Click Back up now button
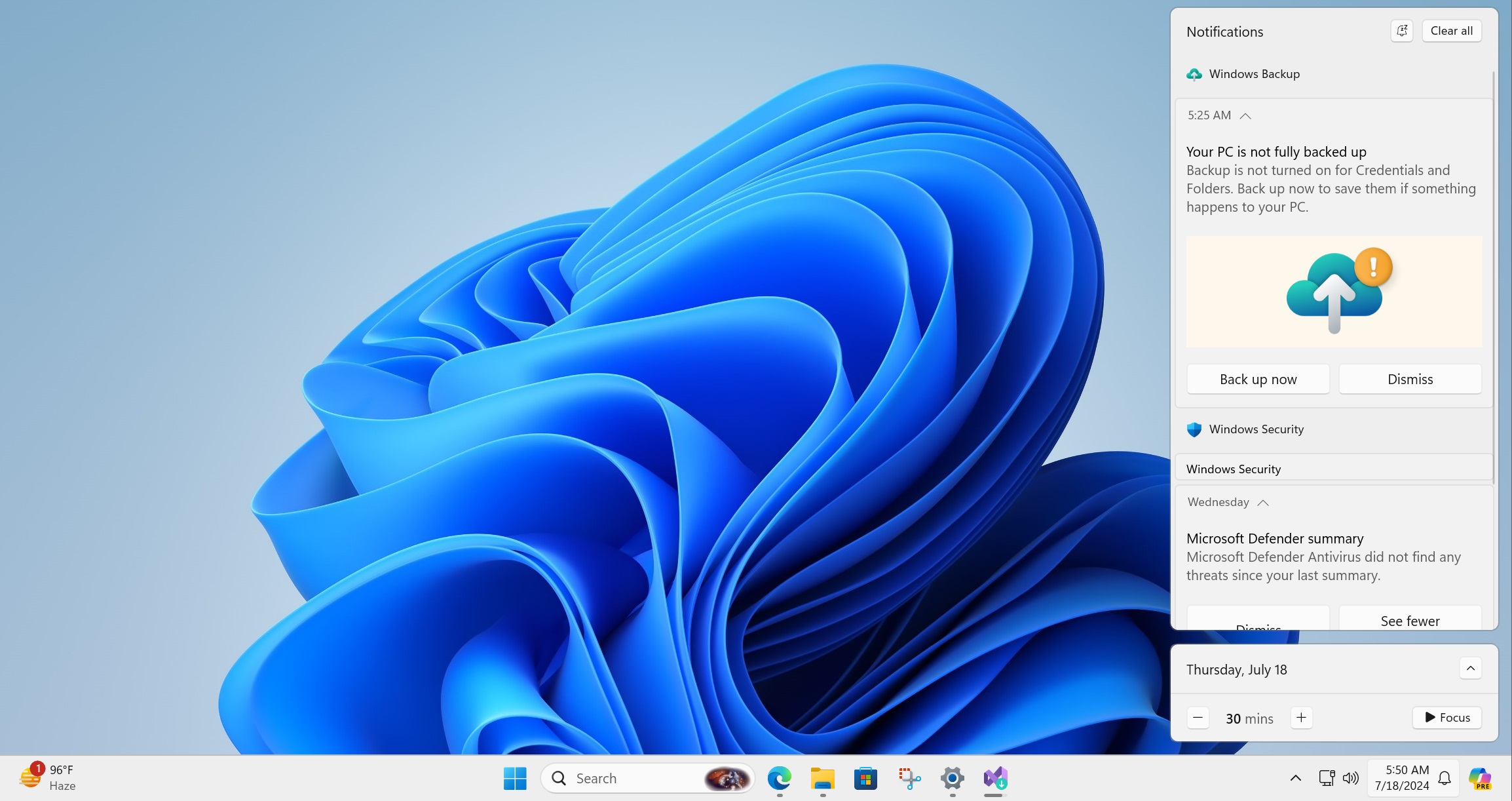This screenshot has width=1512, height=801. click(x=1258, y=380)
